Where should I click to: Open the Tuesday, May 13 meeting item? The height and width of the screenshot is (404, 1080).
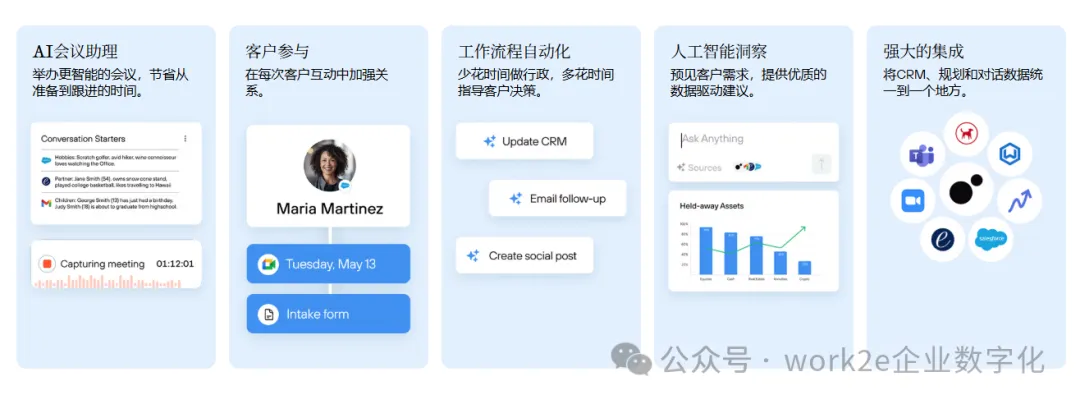click(329, 264)
